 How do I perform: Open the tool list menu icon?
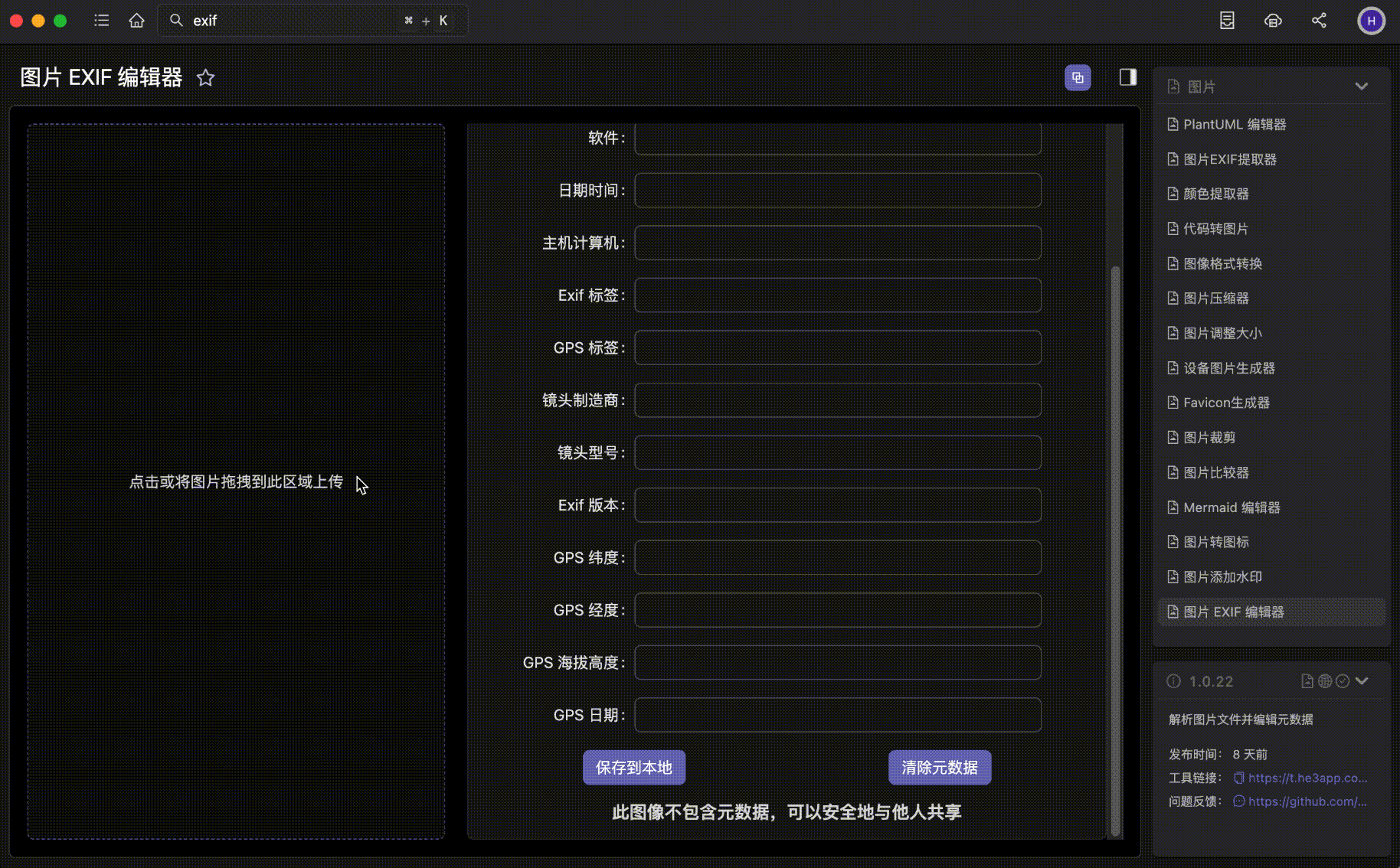tap(101, 21)
